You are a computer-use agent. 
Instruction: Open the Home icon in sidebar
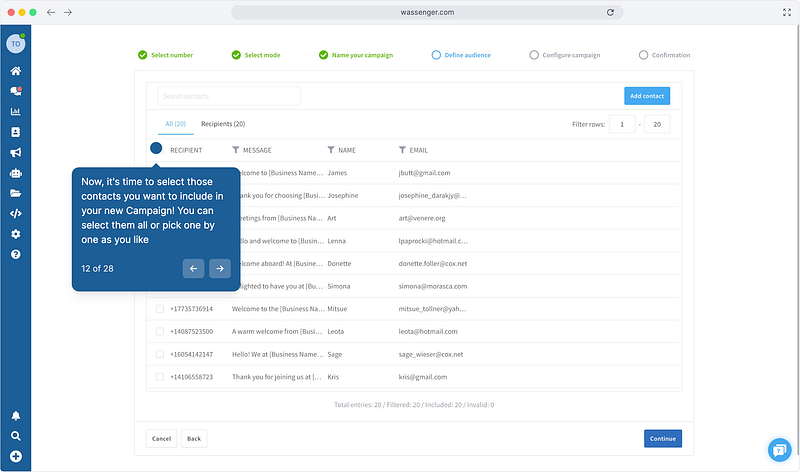tap(15, 71)
